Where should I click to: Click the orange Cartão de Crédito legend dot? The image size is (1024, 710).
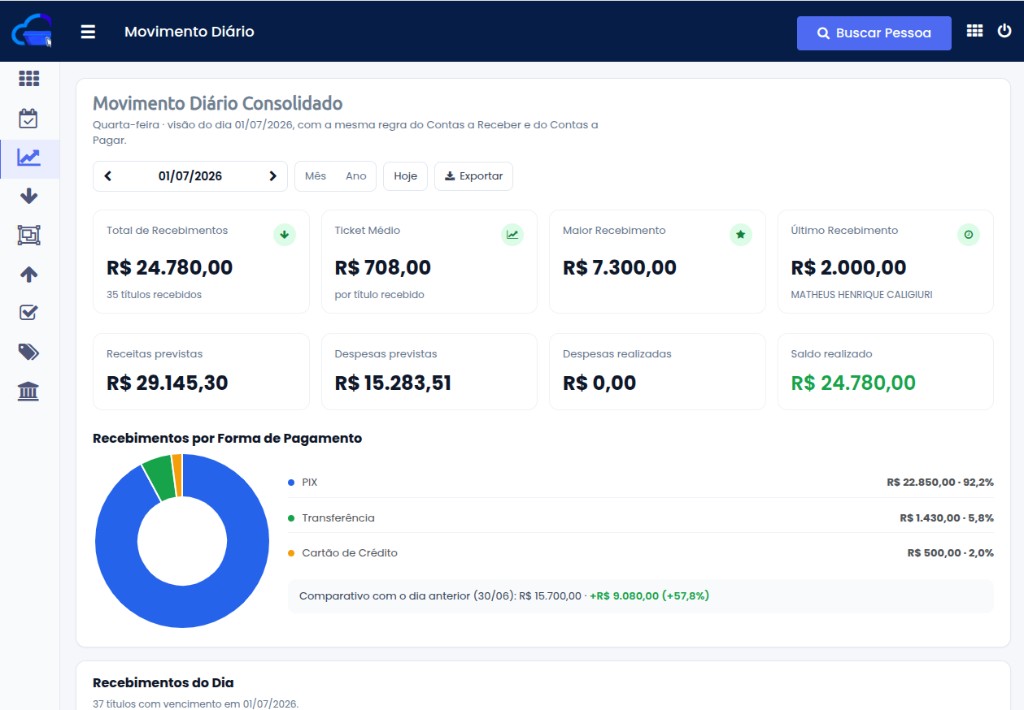291,553
